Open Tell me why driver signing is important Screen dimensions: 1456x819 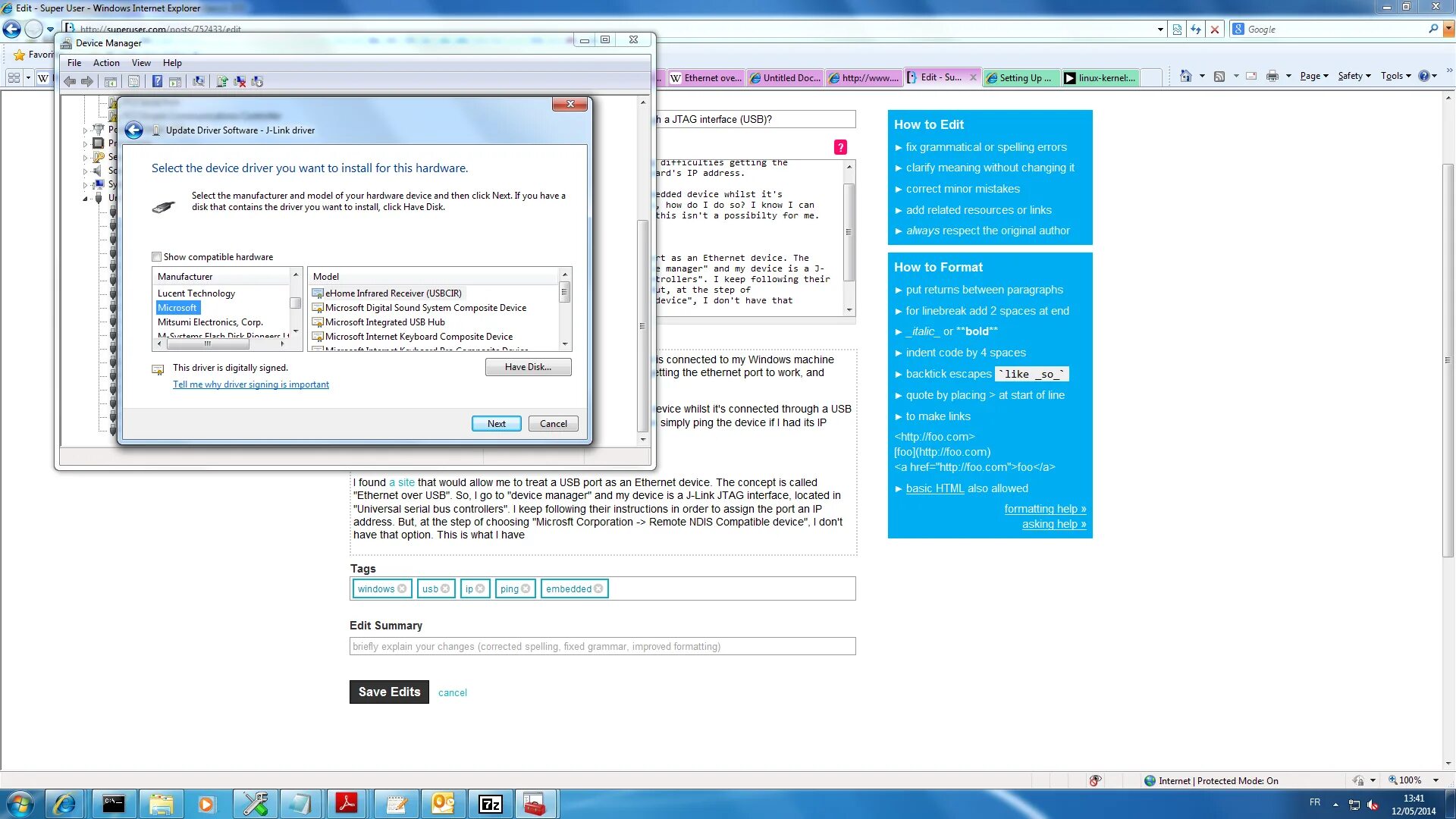point(251,384)
